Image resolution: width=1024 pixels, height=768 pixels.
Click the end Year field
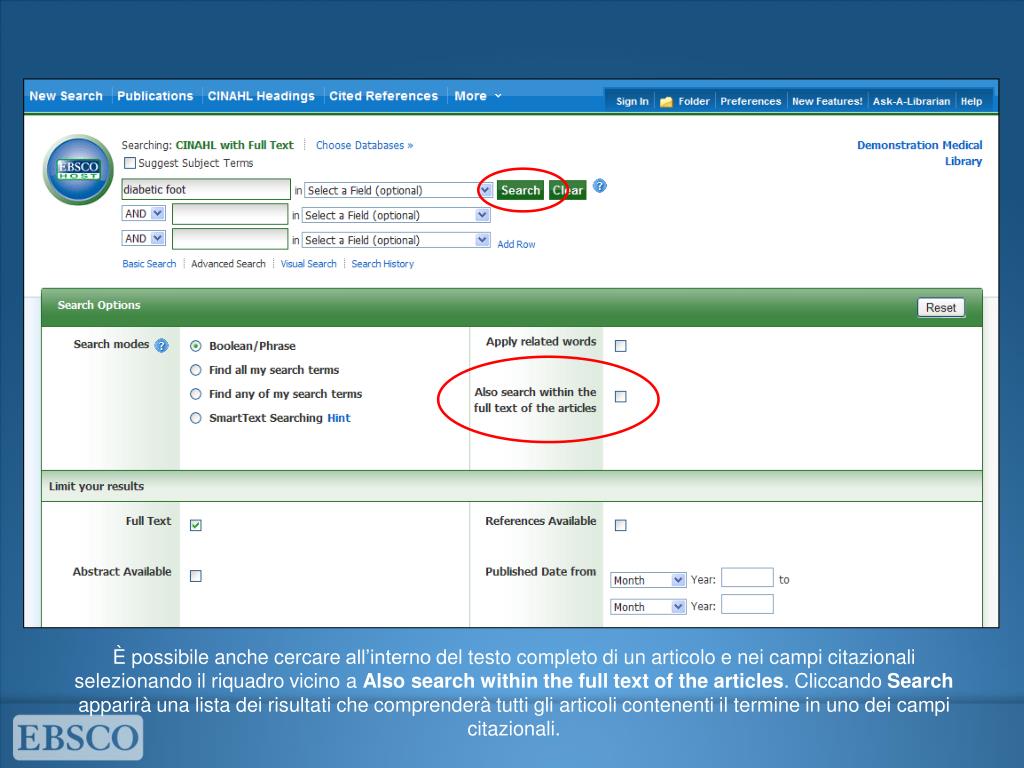pyautogui.click(x=747, y=605)
